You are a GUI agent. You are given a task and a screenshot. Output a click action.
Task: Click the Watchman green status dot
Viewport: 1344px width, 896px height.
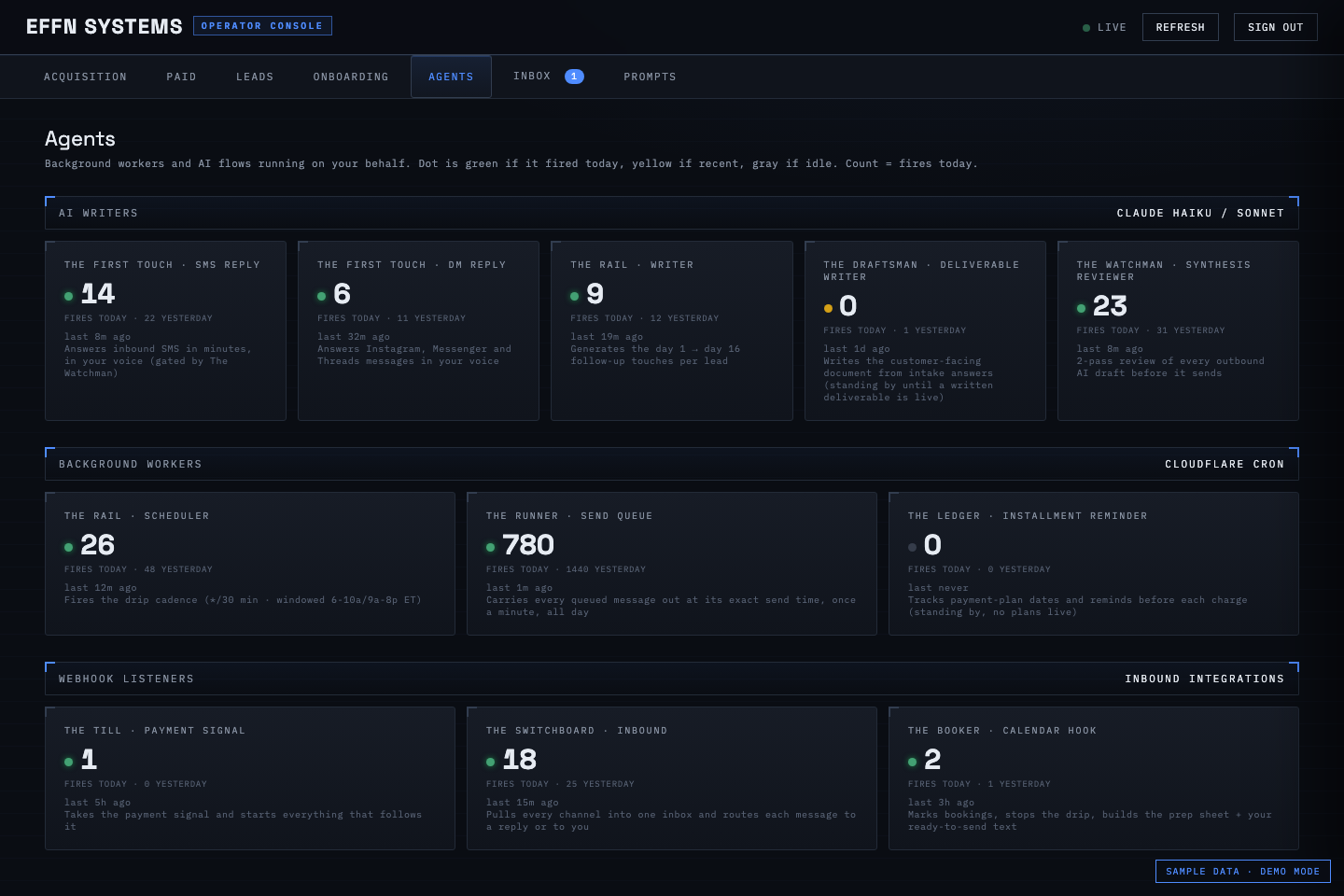point(1081,308)
